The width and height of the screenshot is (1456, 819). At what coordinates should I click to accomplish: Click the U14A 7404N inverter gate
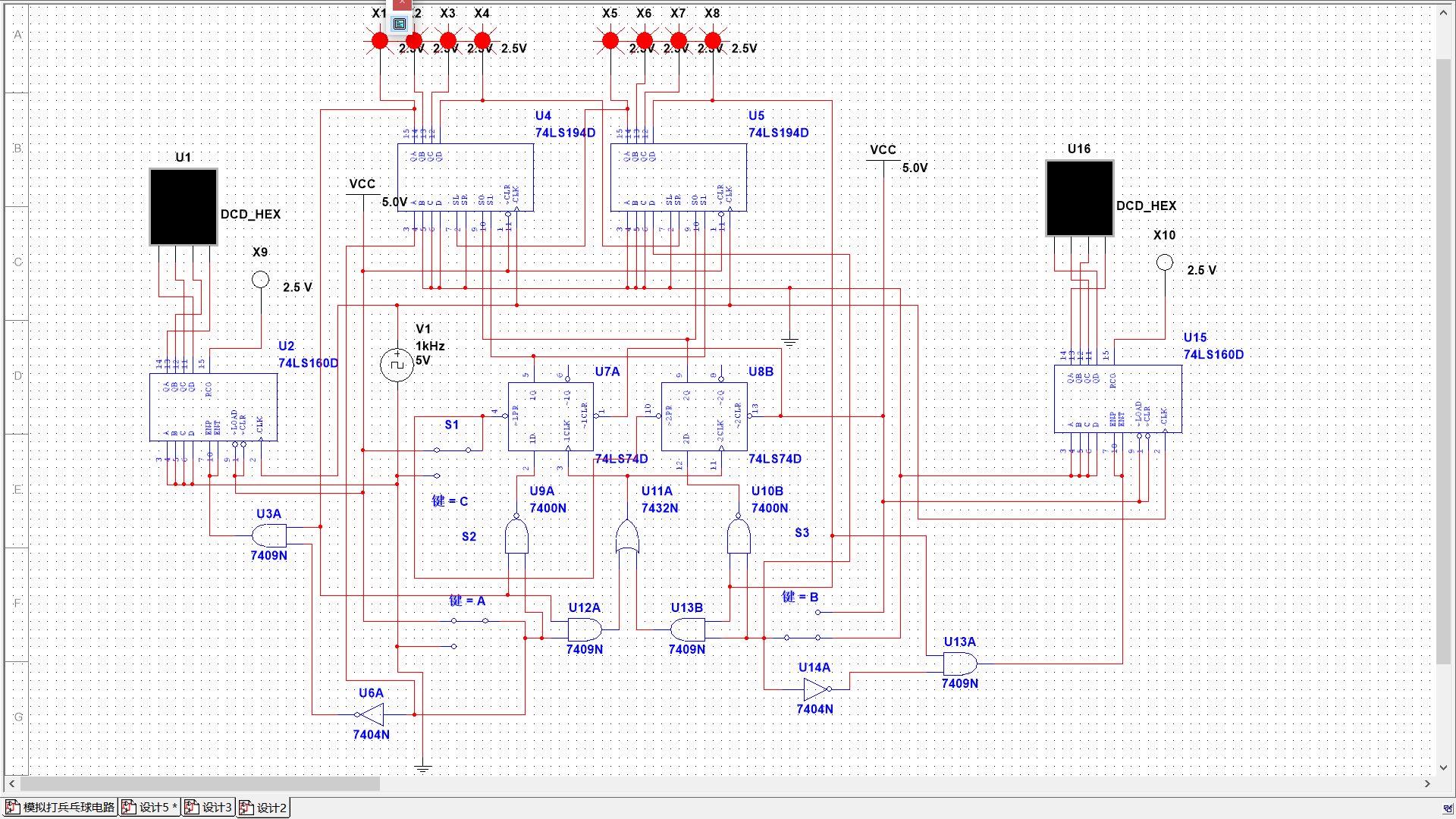click(x=815, y=689)
